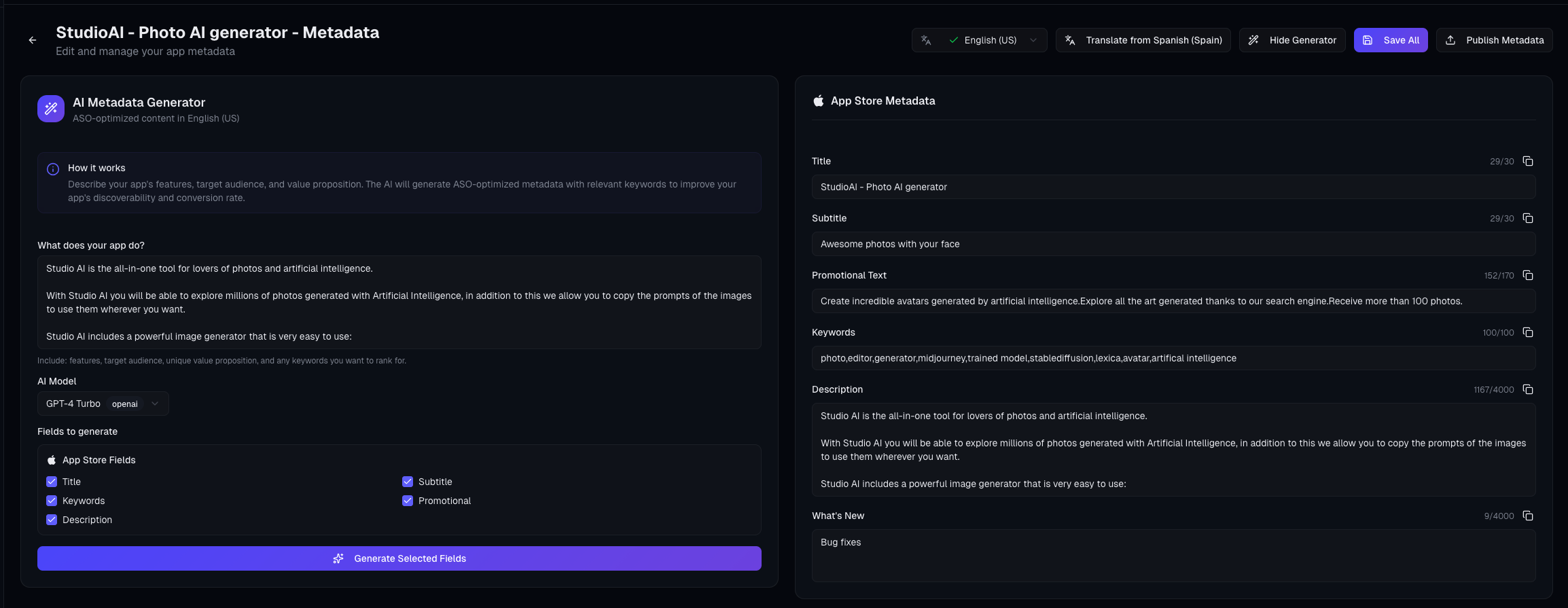Image resolution: width=1568 pixels, height=608 pixels.
Task: Copy the Description field contents
Action: click(1528, 389)
